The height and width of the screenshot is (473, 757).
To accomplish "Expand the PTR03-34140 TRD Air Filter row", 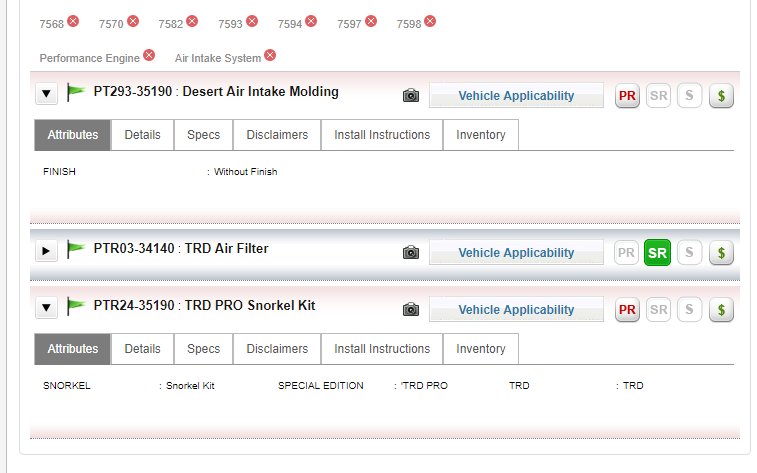I will click(46, 250).
